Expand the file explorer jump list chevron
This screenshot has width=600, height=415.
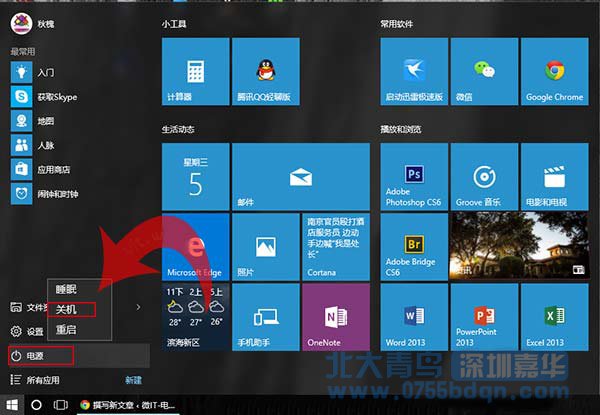[139, 307]
